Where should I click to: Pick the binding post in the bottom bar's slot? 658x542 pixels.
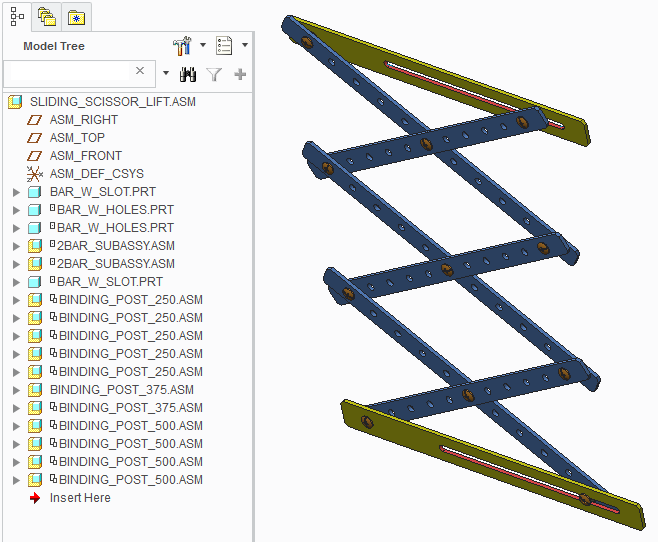585,499
